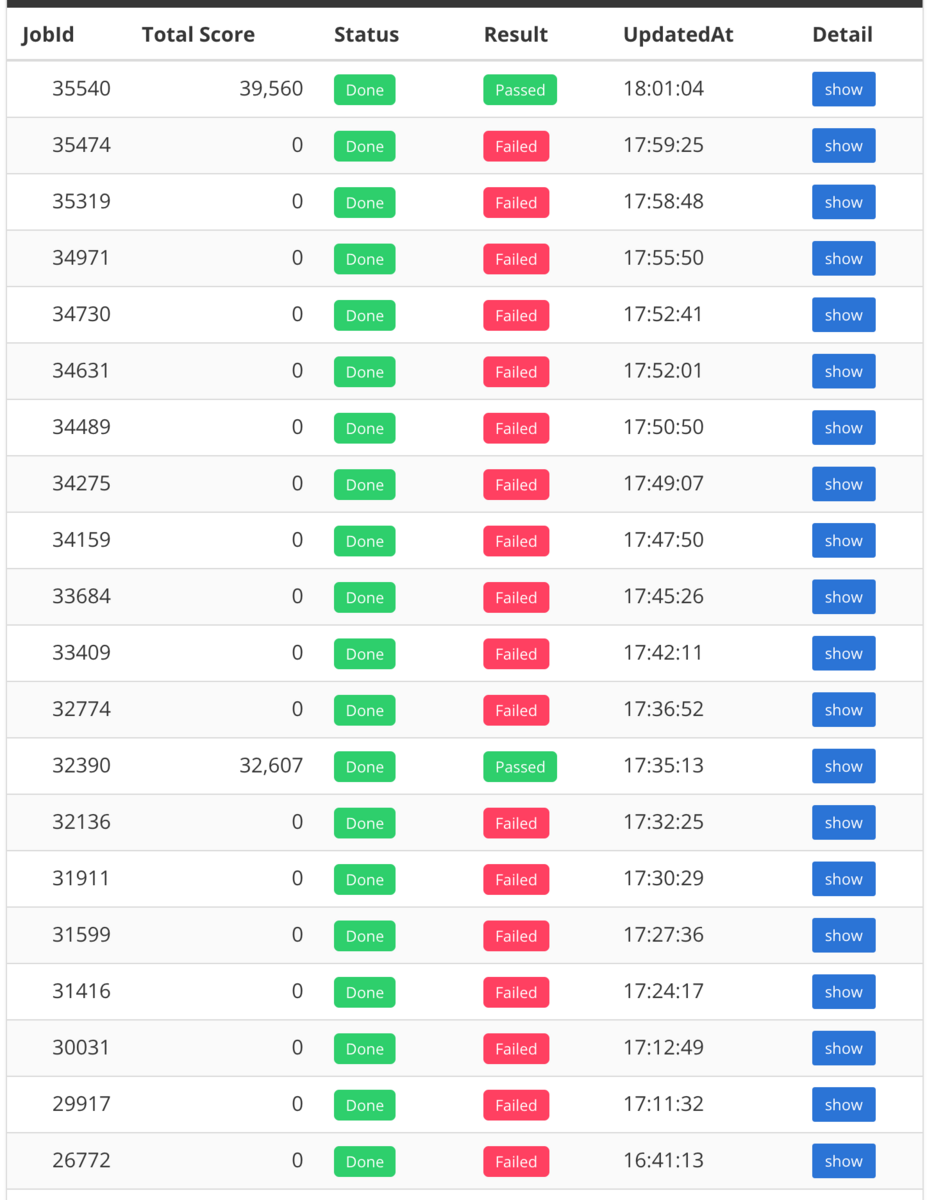The height and width of the screenshot is (1200, 927).
Task: Click show in row 33409
Action: click(x=844, y=654)
